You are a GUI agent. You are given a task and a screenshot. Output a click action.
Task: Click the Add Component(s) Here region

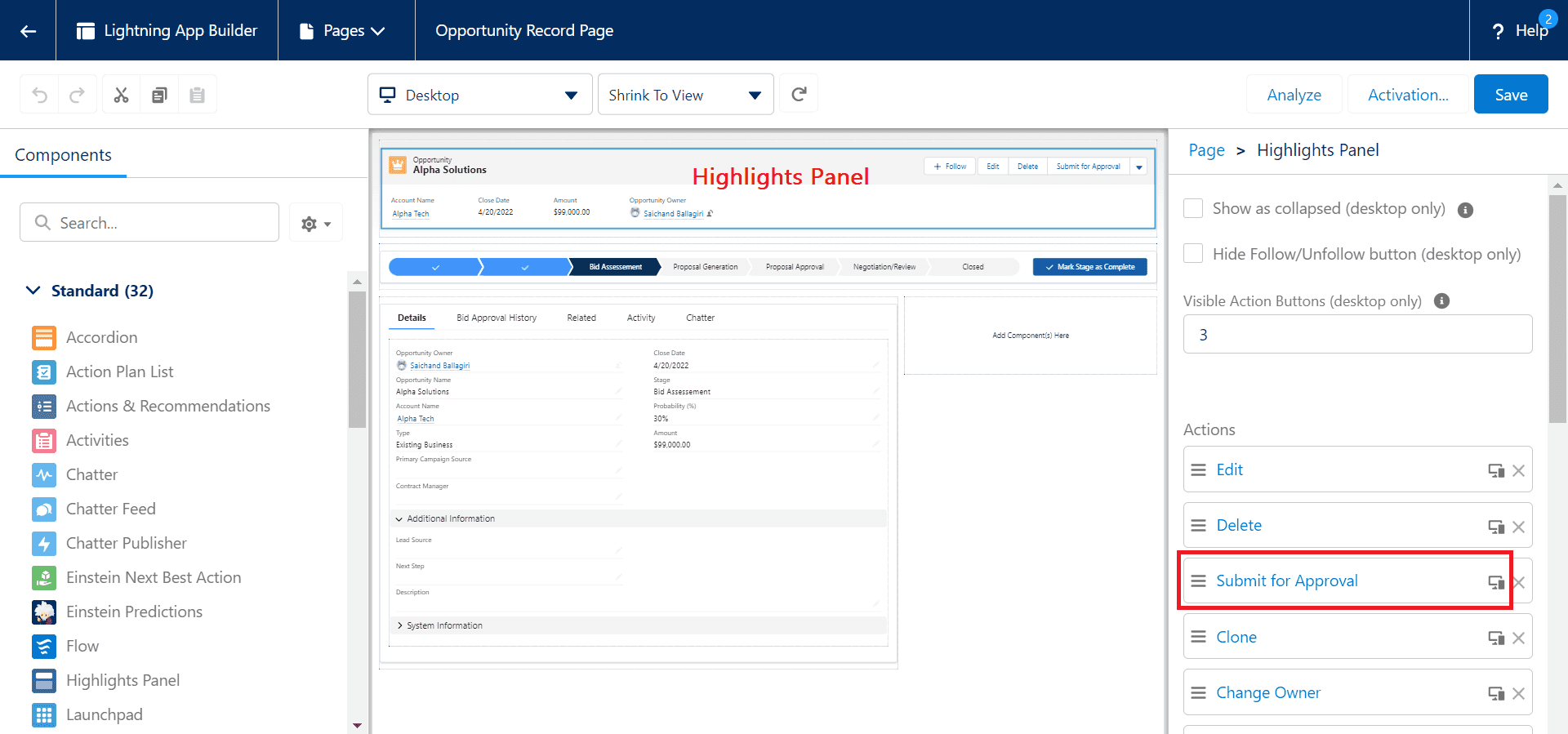pos(1031,336)
